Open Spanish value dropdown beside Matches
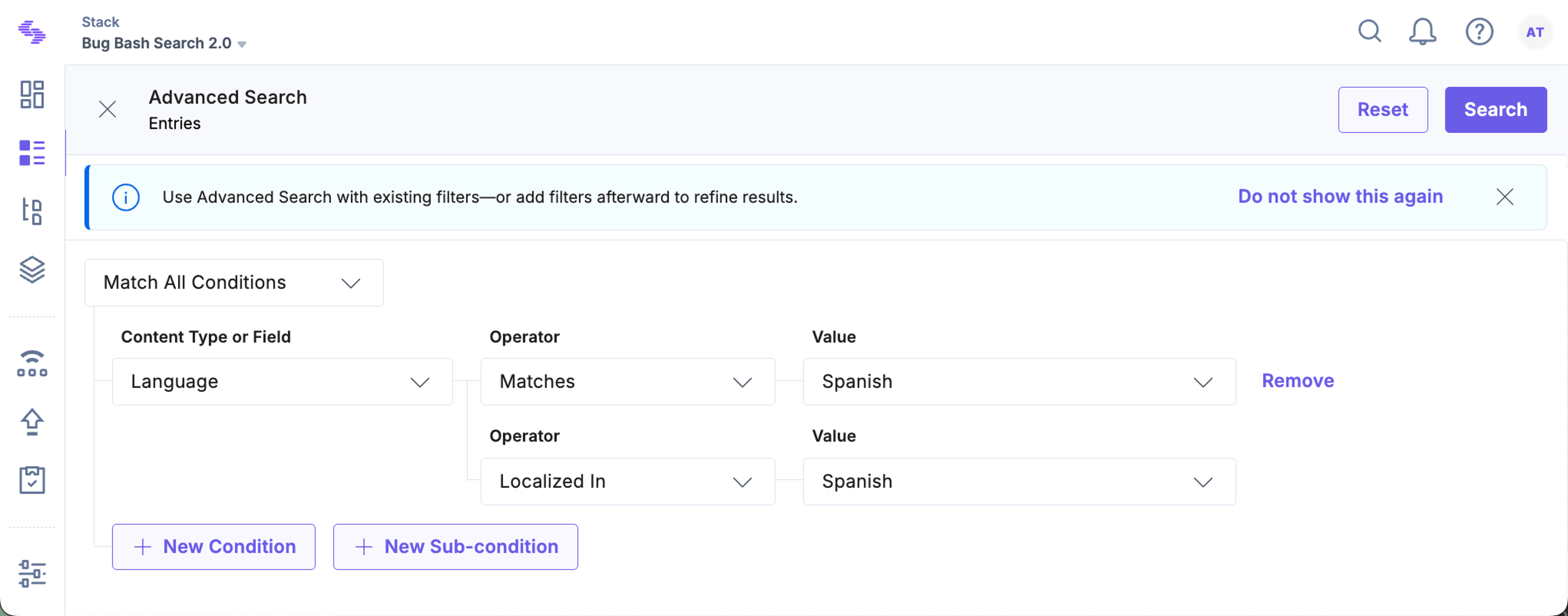1568x616 pixels. point(1019,382)
